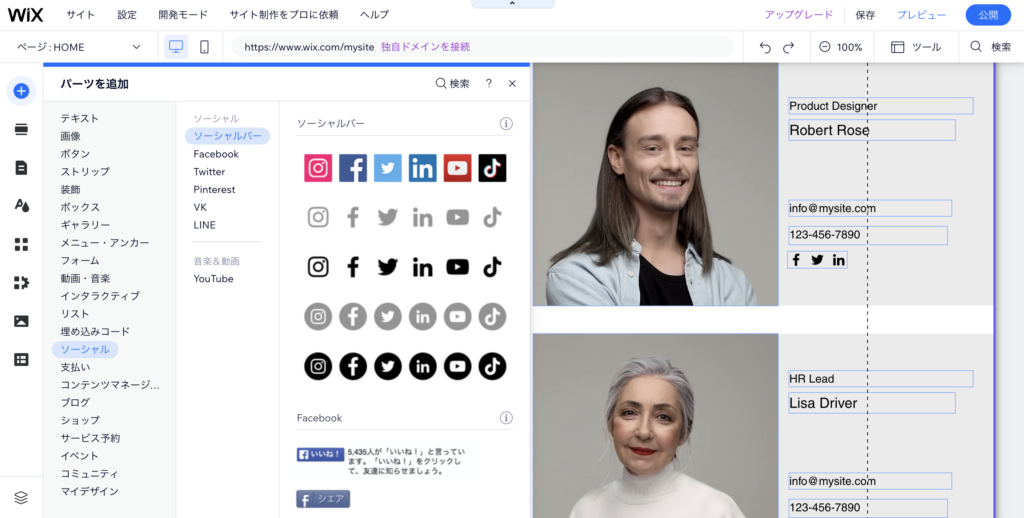Select the Pinterest subcategory
Viewport: 1024px width, 518px height.
click(x=214, y=189)
